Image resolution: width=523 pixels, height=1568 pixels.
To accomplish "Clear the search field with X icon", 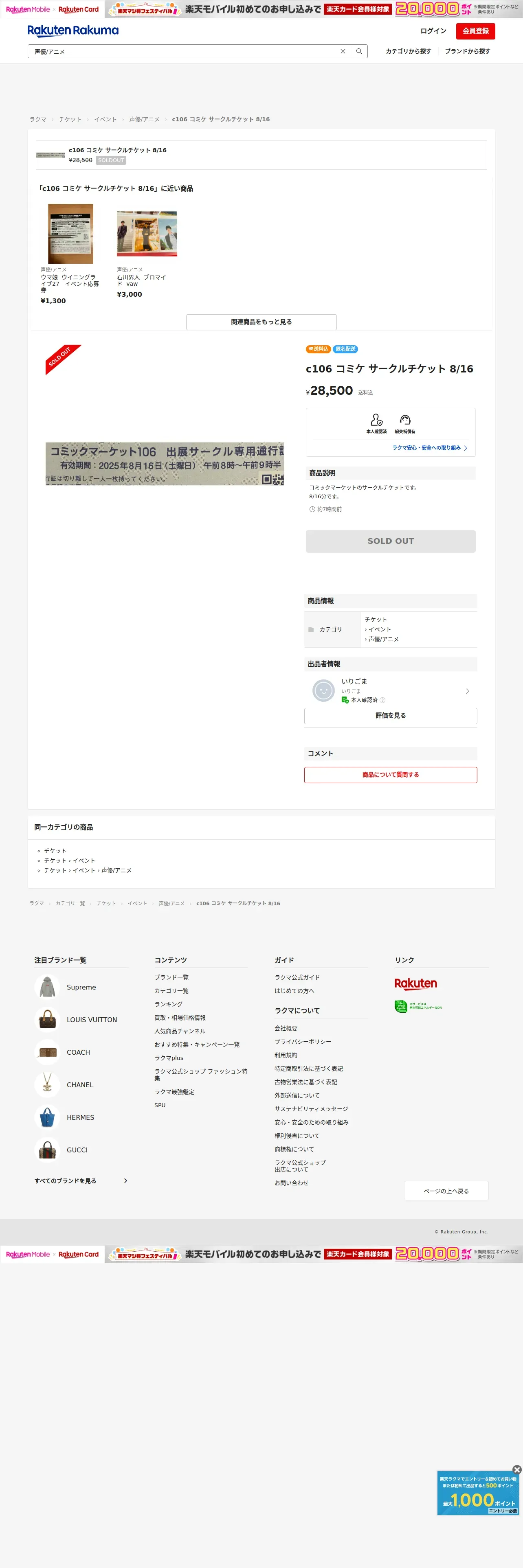I will [343, 52].
